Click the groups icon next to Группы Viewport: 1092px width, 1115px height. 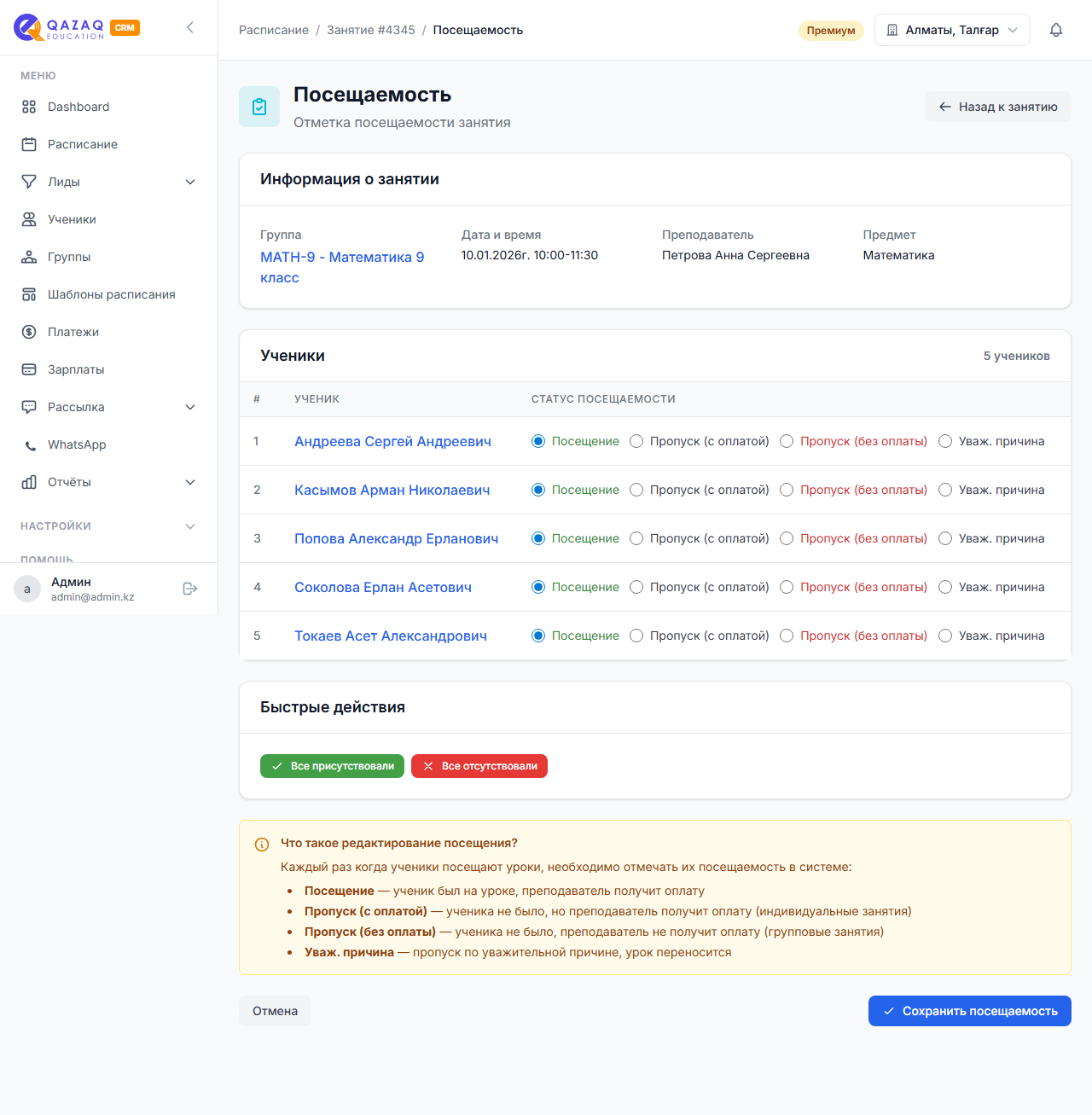point(29,257)
